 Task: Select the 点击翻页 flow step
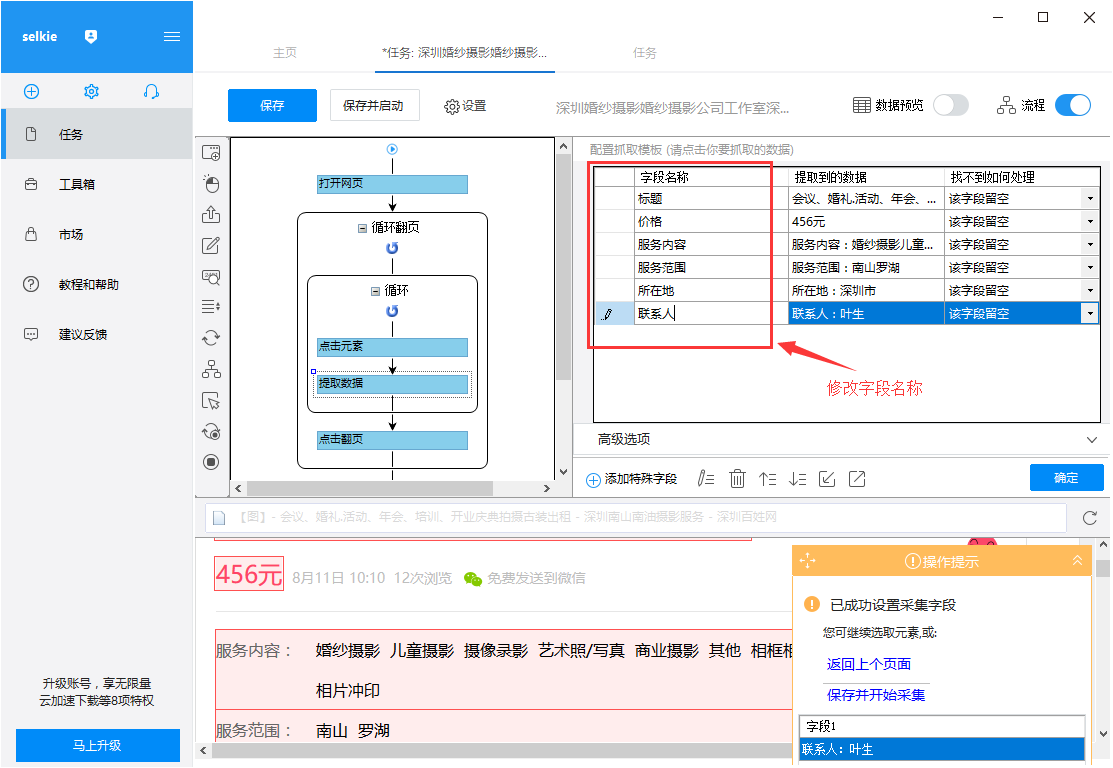(392, 440)
